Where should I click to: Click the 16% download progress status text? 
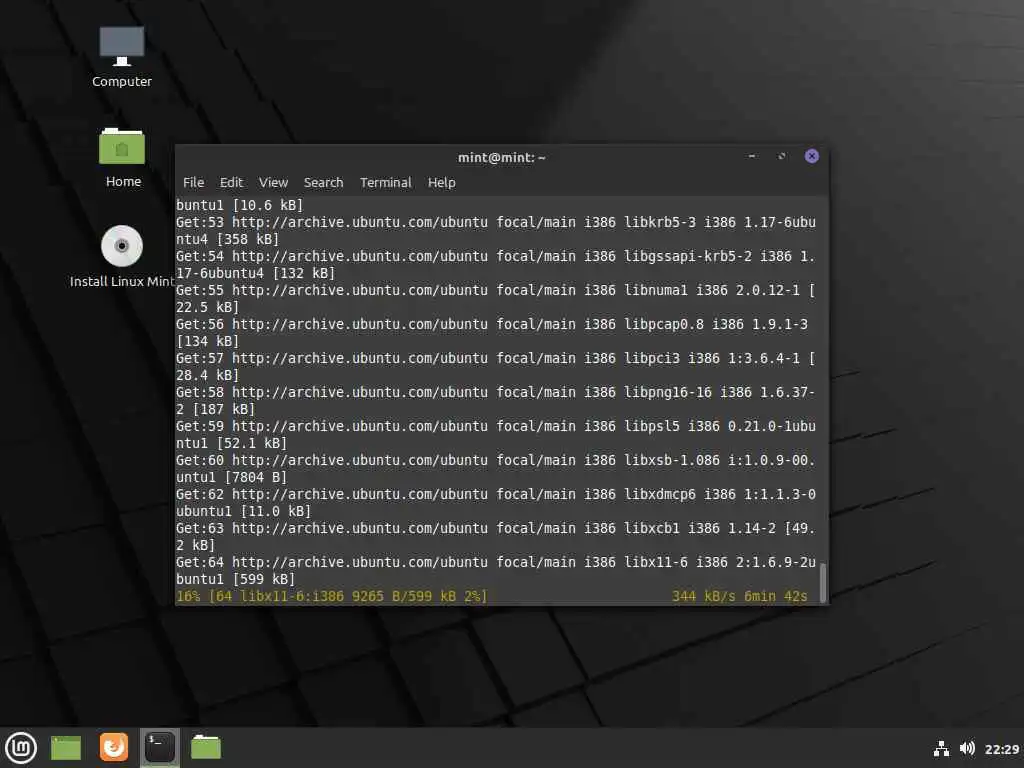(331, 596)
